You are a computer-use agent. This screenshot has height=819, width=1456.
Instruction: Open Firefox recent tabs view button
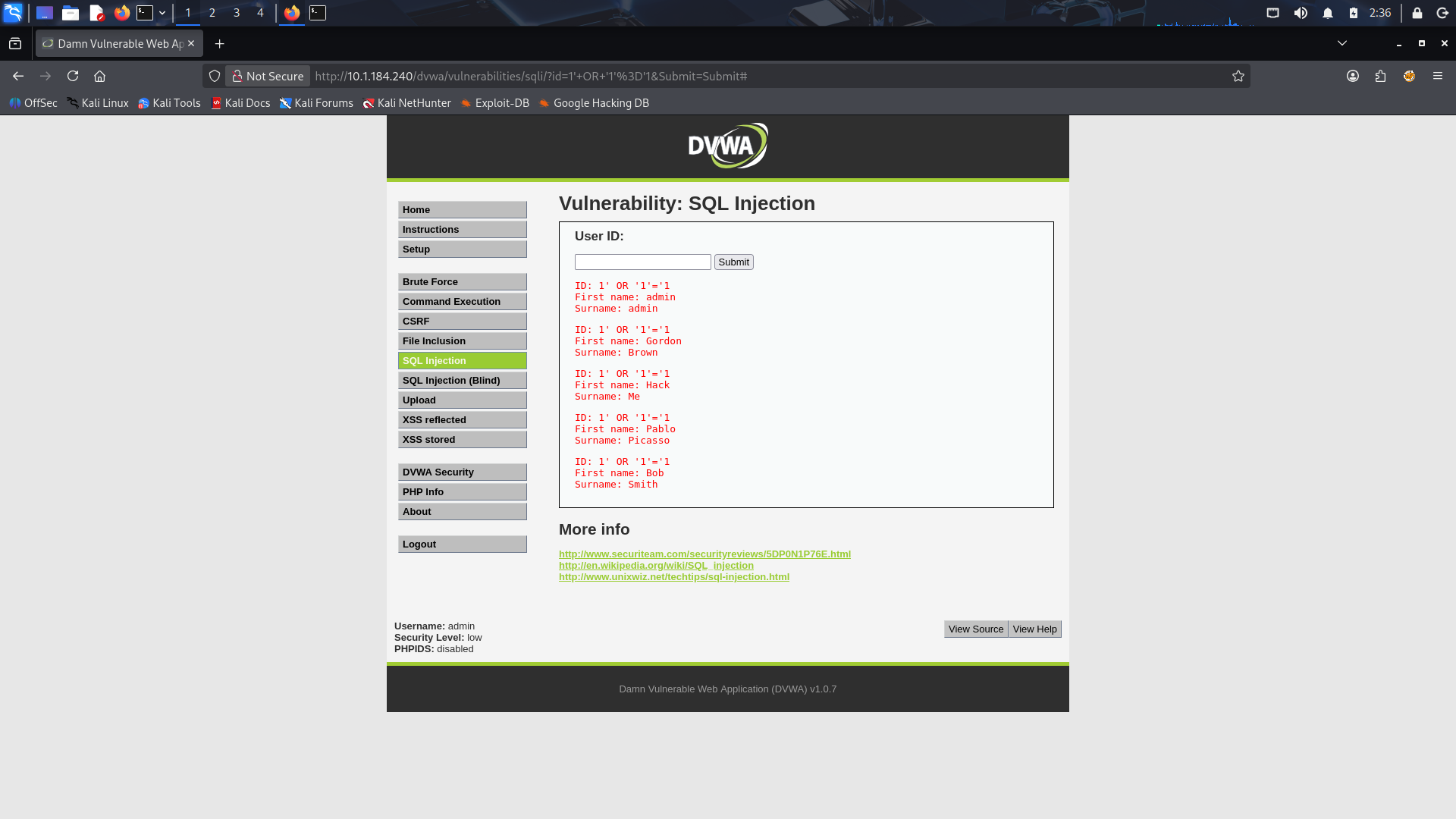(15, 44)
